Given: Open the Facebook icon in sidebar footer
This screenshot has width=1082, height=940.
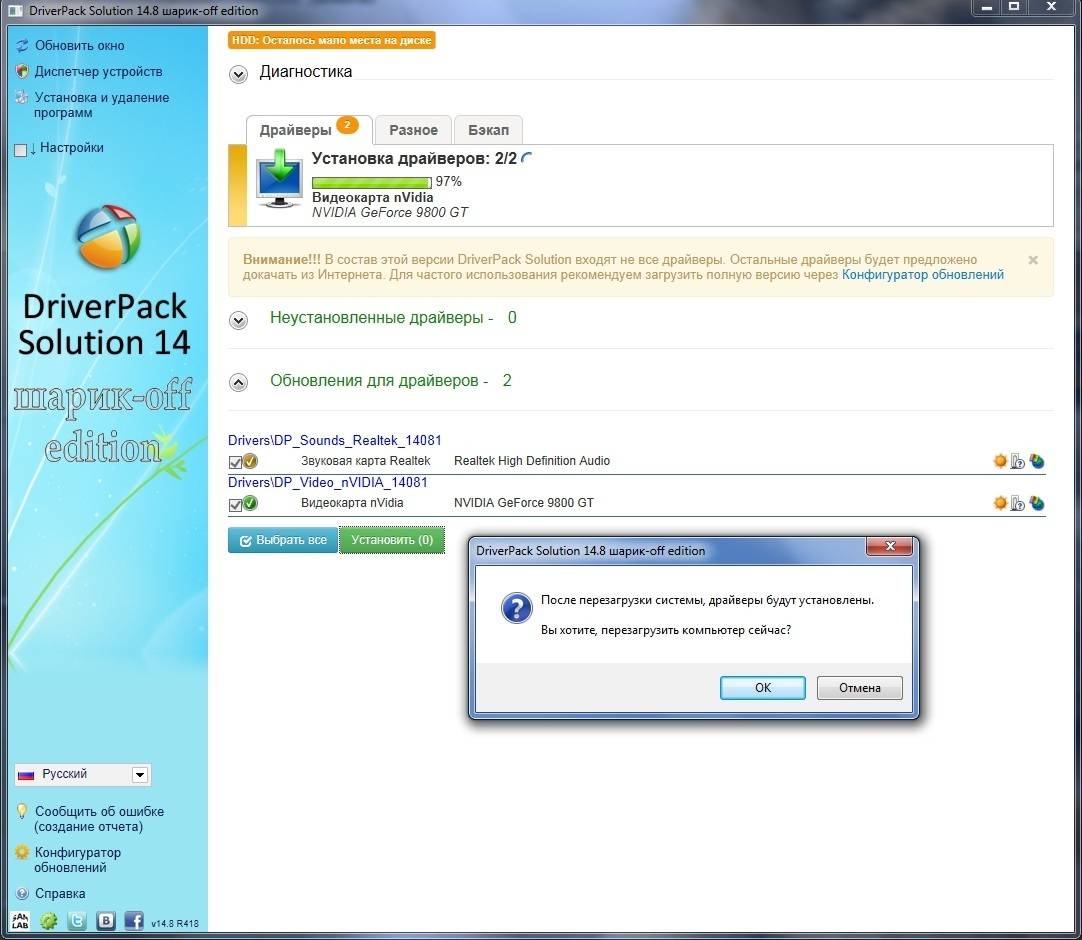Looking at the screenshot, I should 134,921.
